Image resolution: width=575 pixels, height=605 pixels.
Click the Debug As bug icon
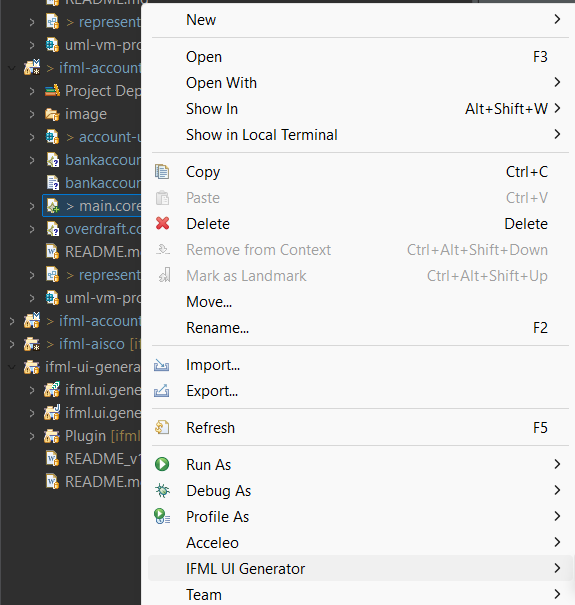(x=162, y=490)
